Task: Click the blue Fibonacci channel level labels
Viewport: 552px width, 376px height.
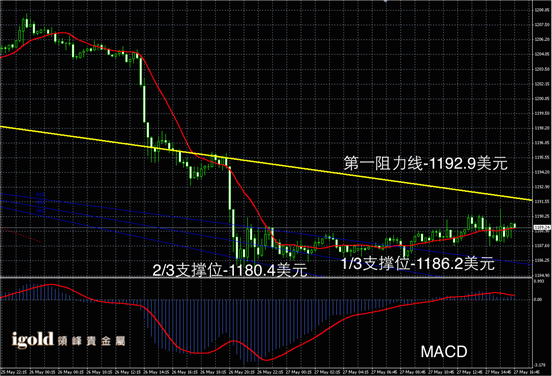Action: pyautogui.click(x=40, y=202)
